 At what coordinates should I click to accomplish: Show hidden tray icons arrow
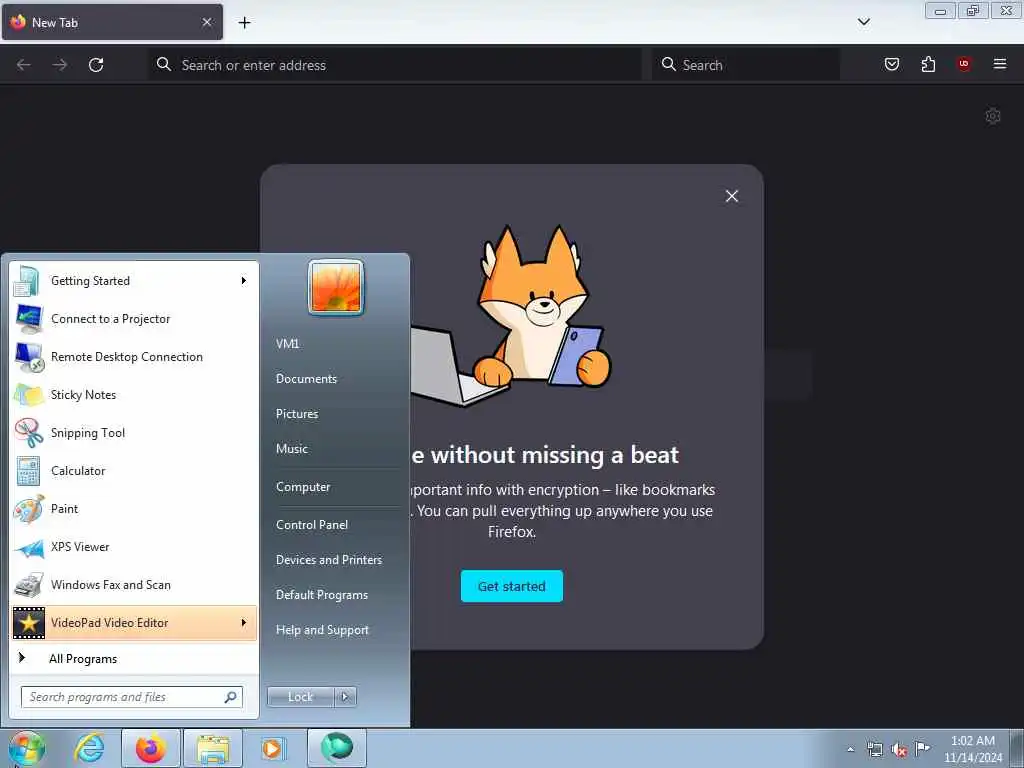[x=850, y=750]
